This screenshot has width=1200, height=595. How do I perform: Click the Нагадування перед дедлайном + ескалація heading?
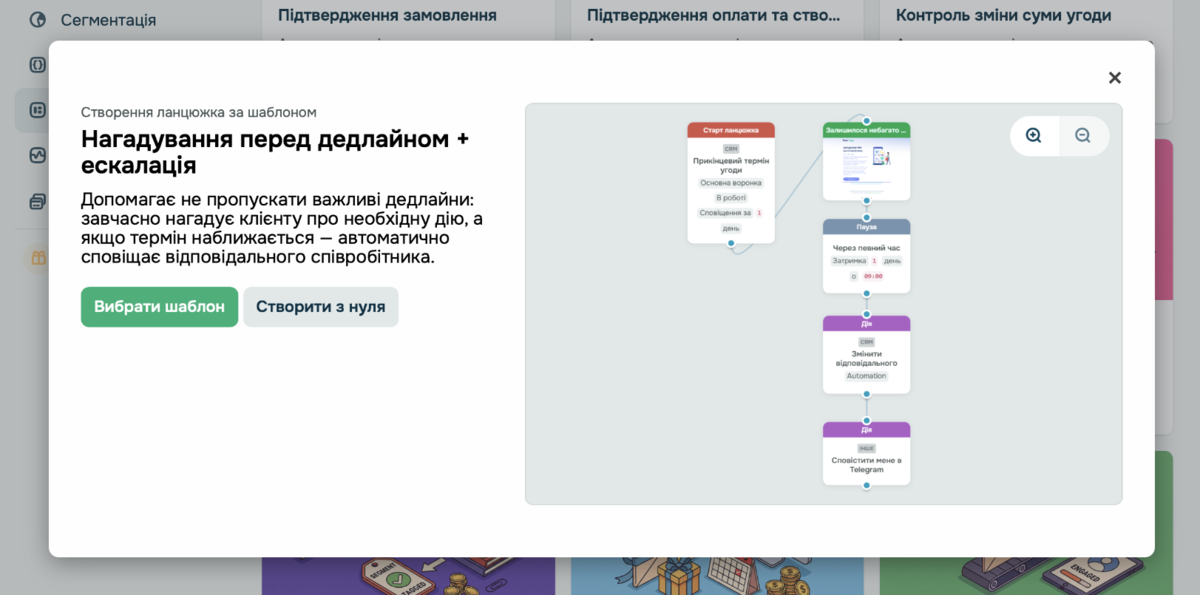pyautogui.click(x=275, y=151)
